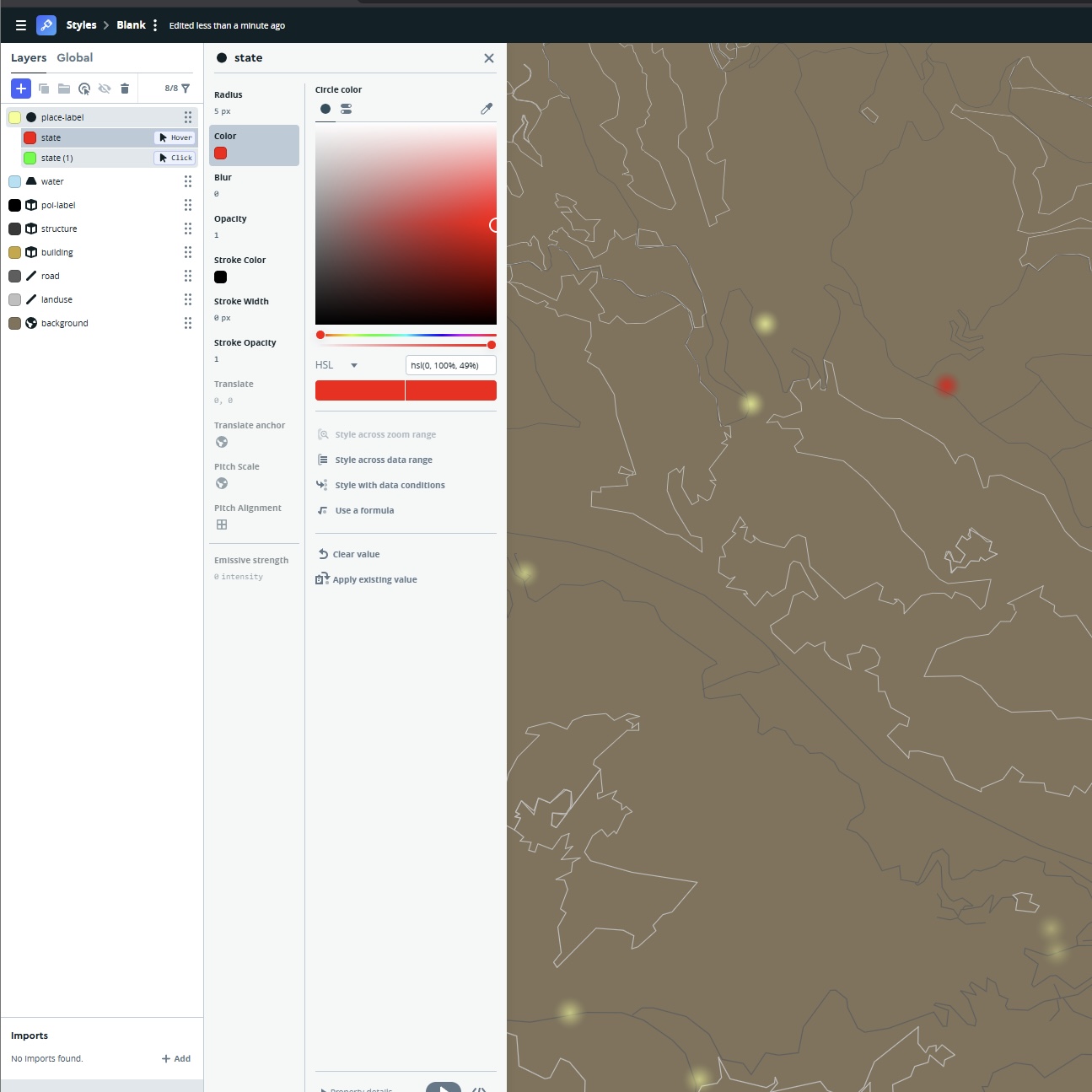The width and height of the screenshot is (1092, 1092).
Task: Open the new folder icon in Layers toolbar
Action: [x=64, y=88]
